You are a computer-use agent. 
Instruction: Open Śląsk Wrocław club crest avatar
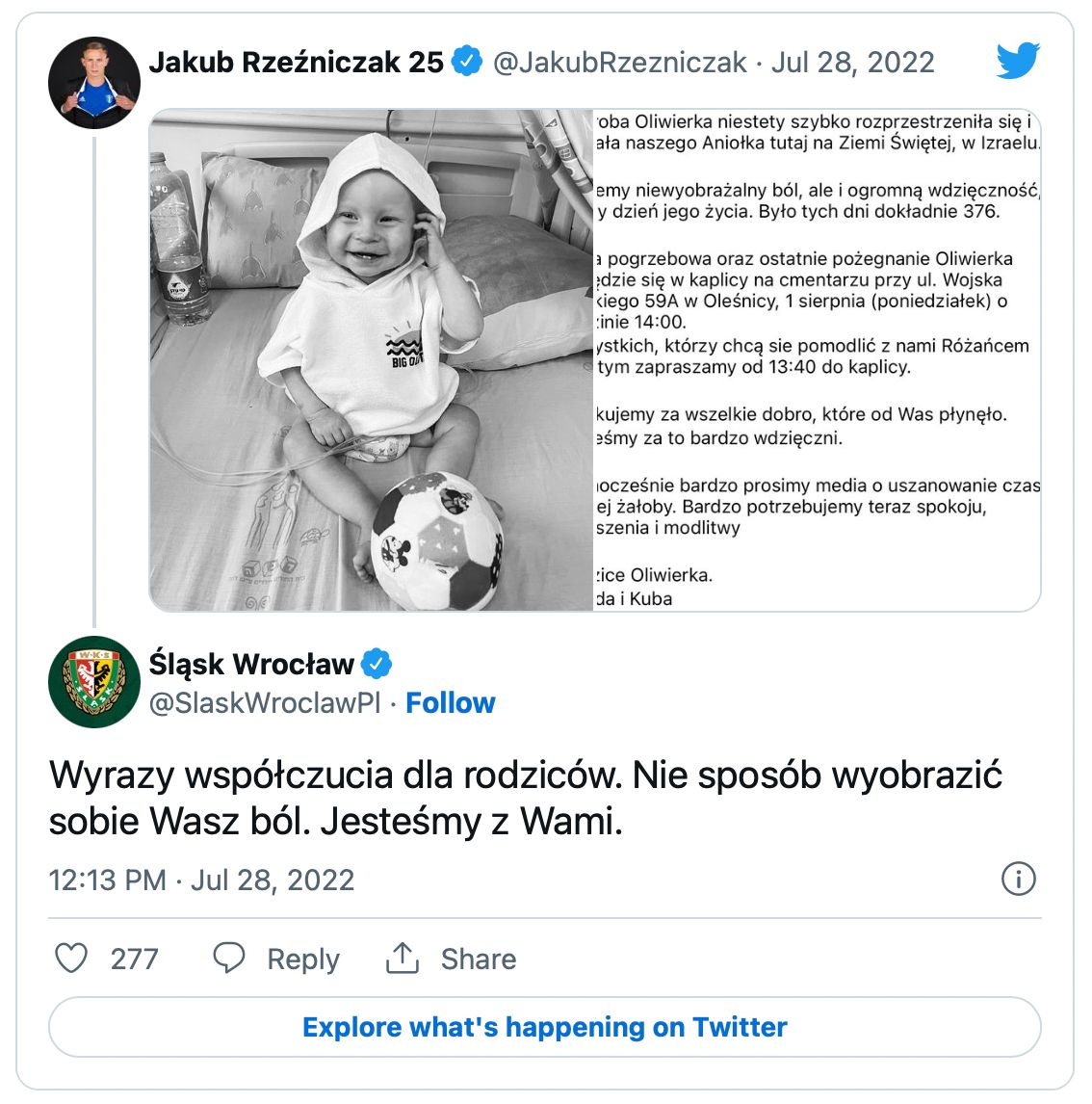tap(94, 681)
